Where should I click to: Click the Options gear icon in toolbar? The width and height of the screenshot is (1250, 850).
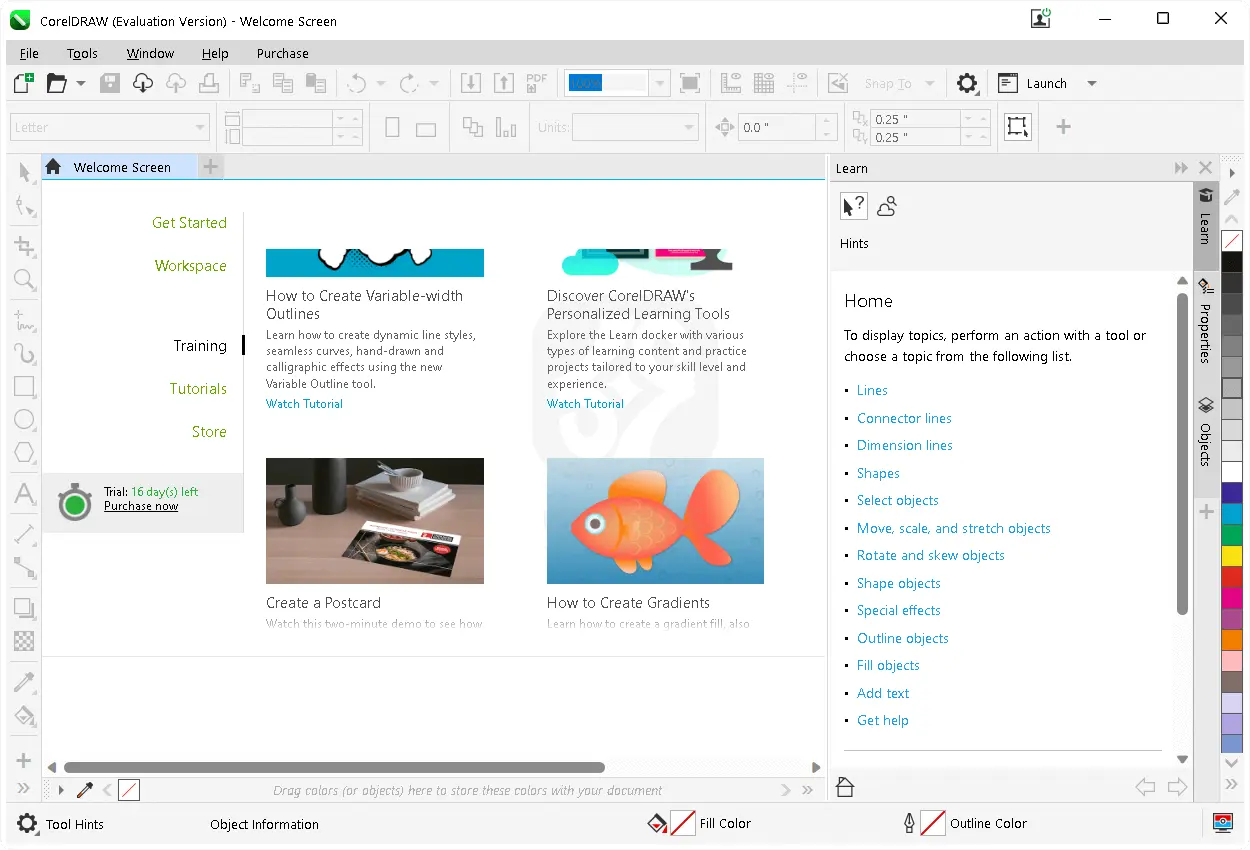967,84
